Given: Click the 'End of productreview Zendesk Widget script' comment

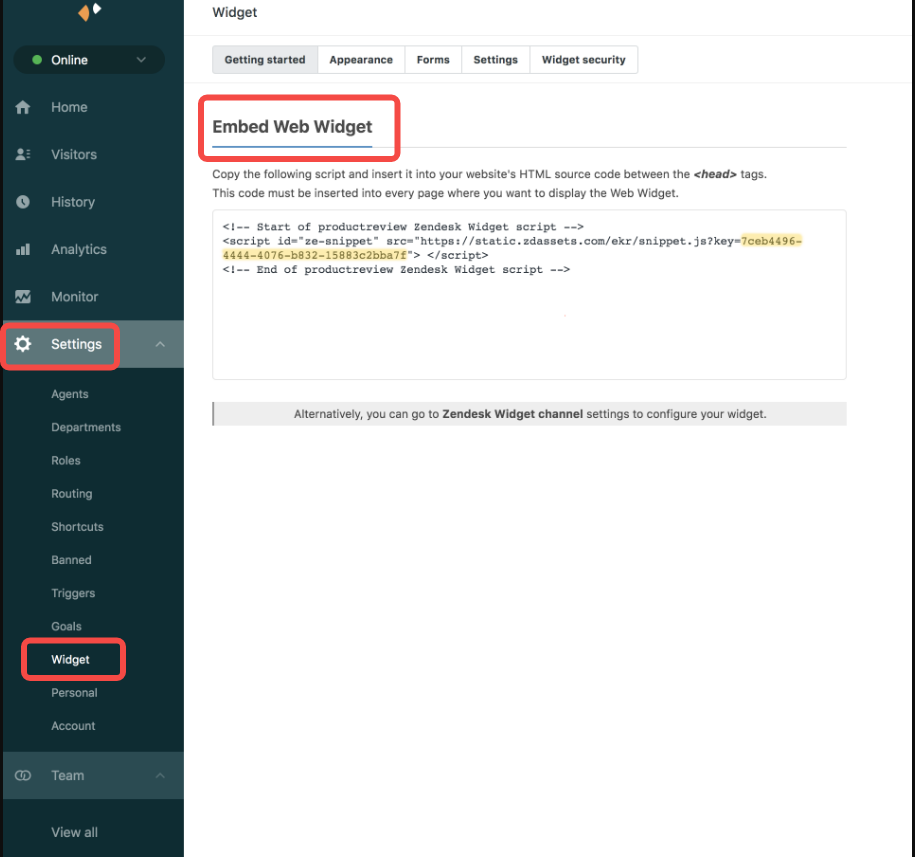Looking at the screenshot, I should (396, 270).
